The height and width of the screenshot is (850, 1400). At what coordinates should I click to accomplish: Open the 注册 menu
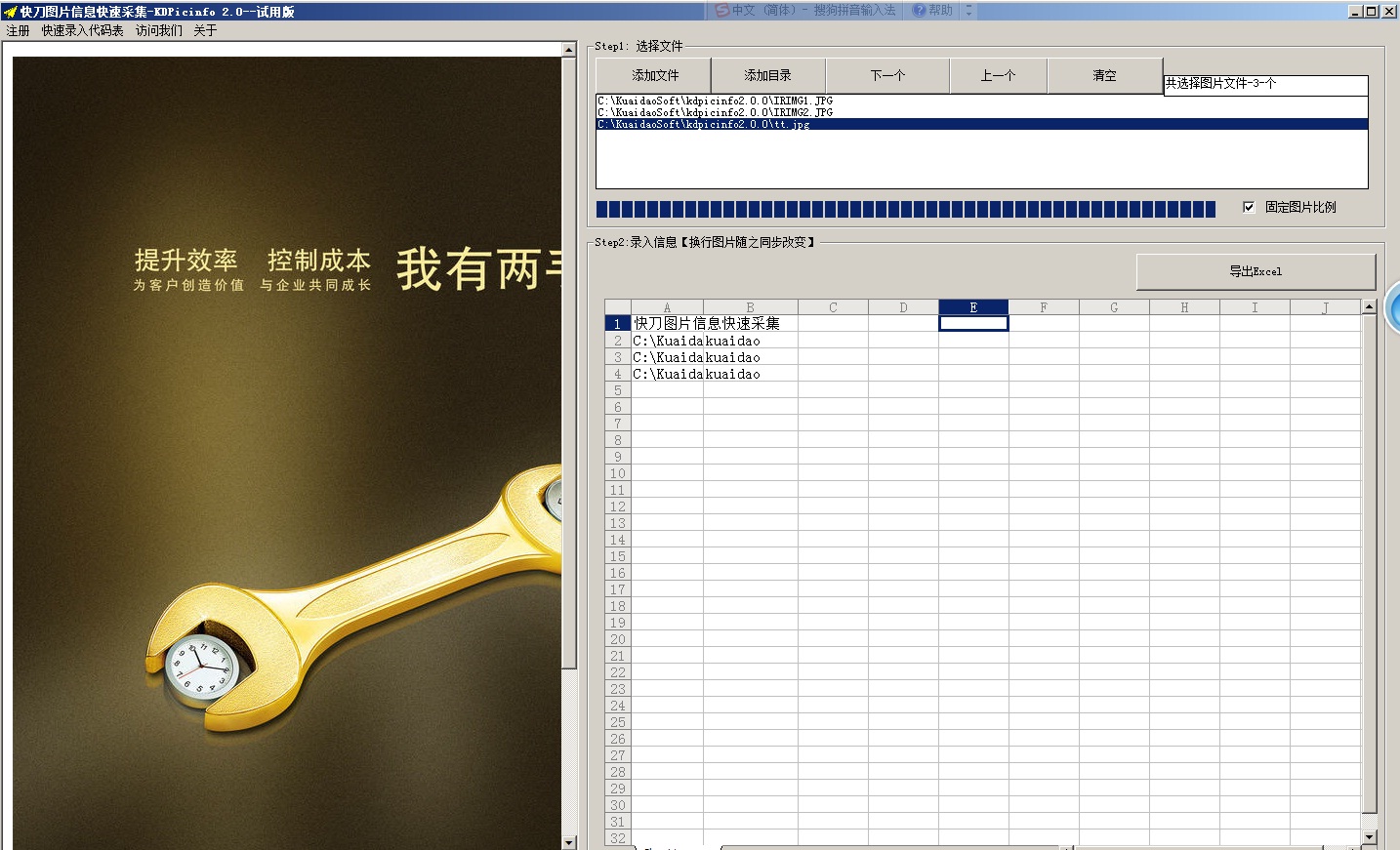click(17, 30)
